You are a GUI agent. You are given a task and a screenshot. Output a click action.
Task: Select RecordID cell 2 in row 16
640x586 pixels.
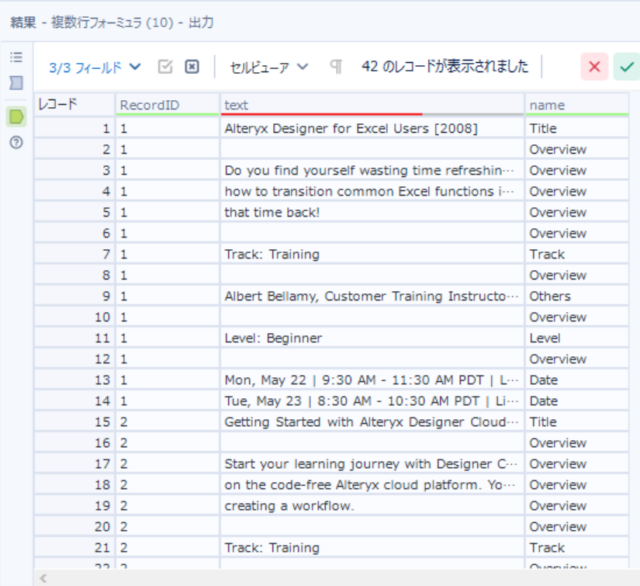point(168,443)
